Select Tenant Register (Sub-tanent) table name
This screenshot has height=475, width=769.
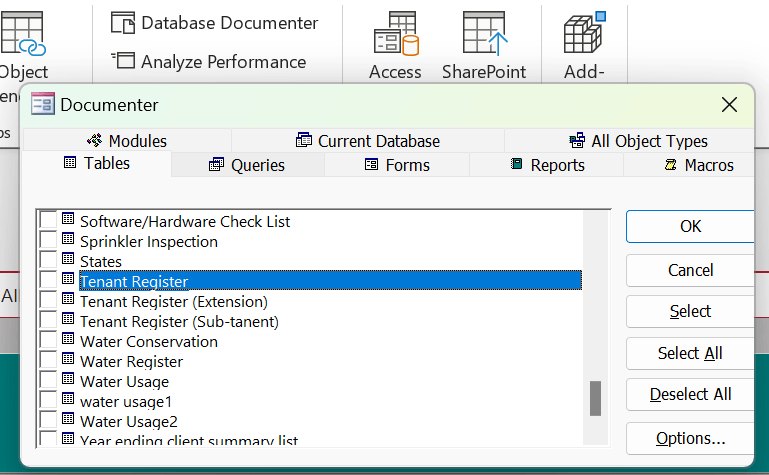click(x=179, y=322)
